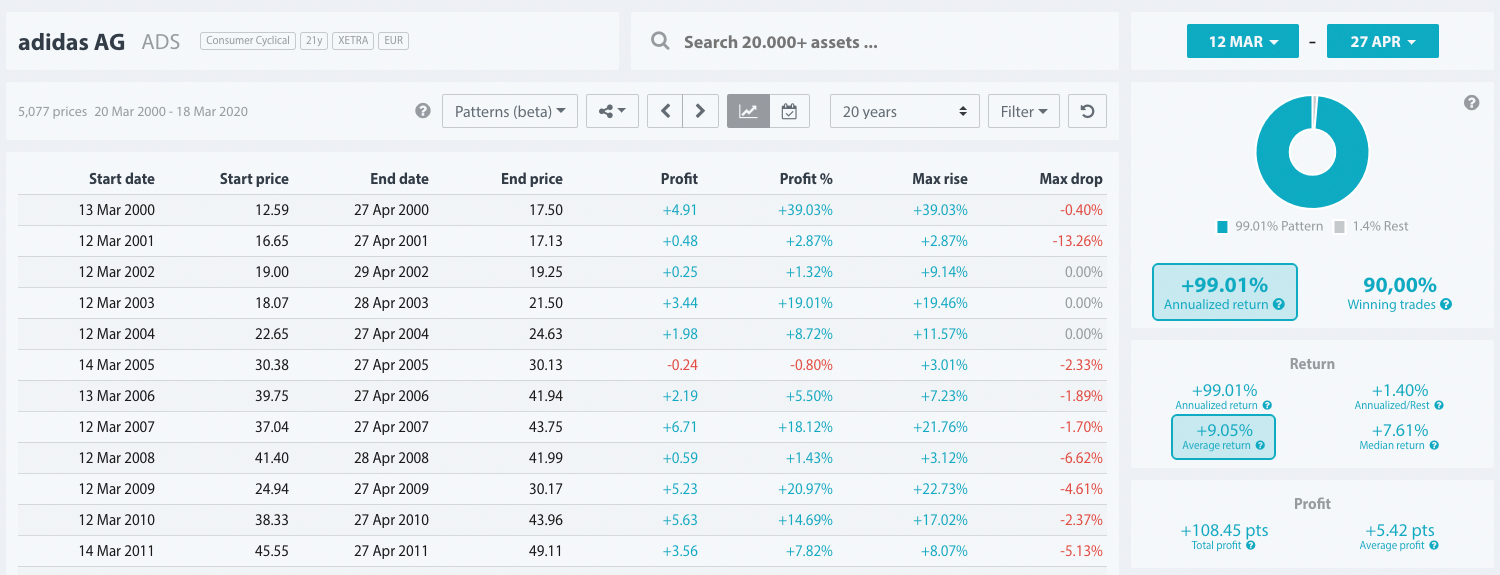The width and height of the screenshot is (1500, 575).
Task: Click the +108.45 pts total profit
Action: coord(1223,530)
